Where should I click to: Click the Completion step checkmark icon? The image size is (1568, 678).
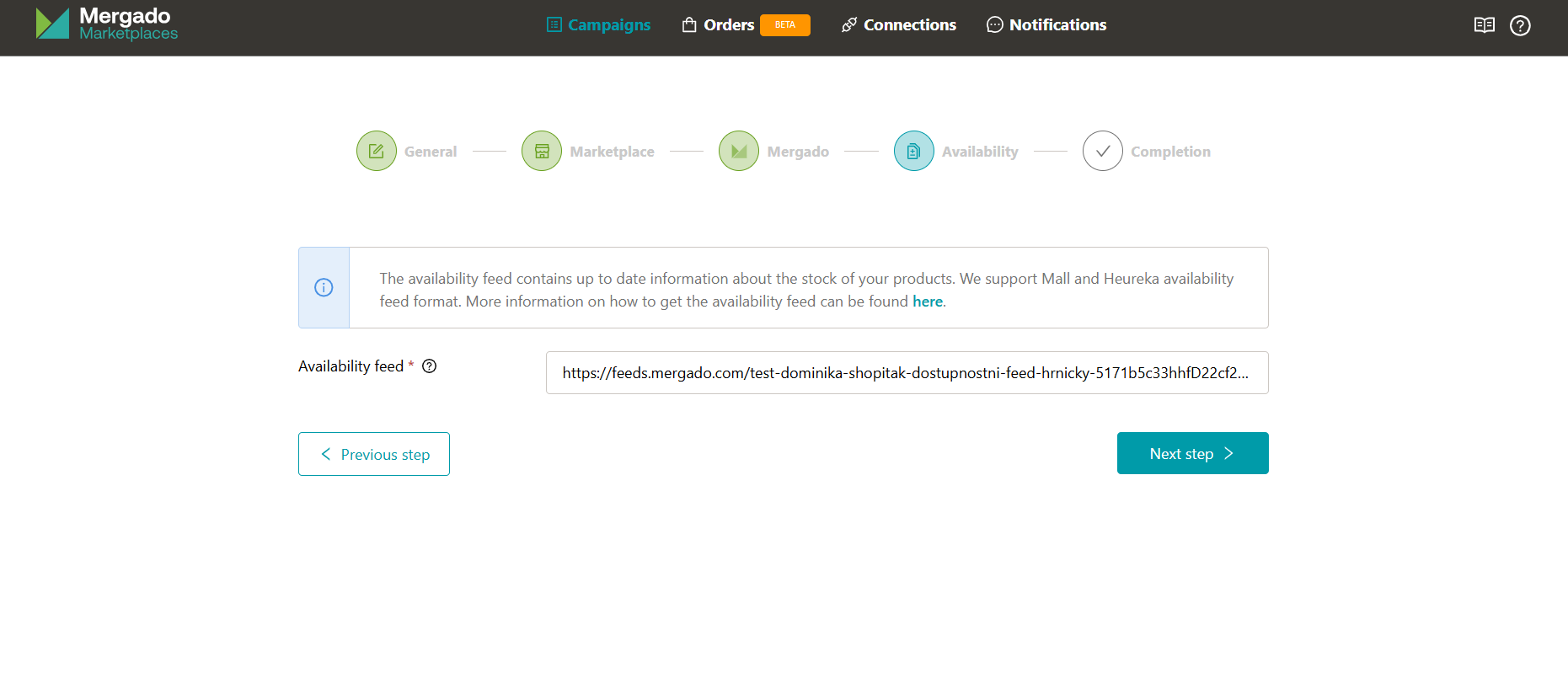1102,152
